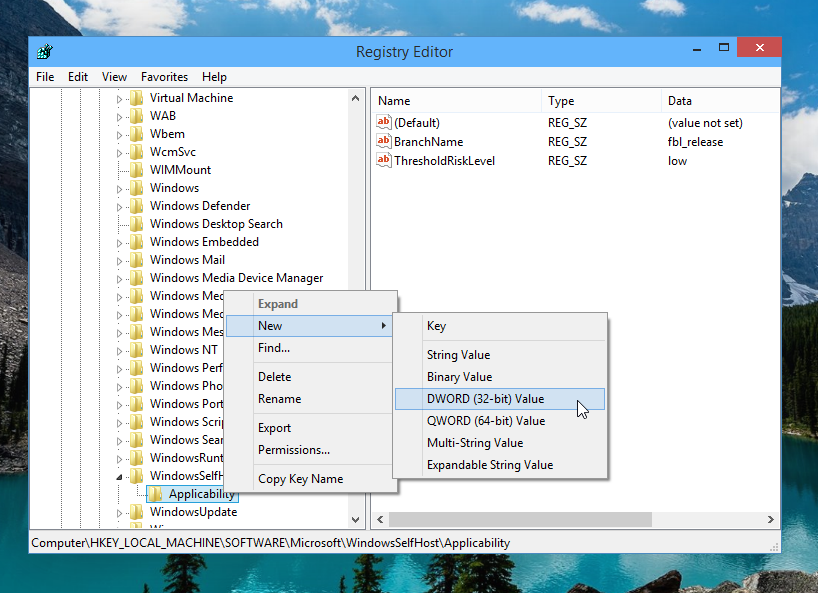Screen dimensions: 818x593
Task: Select Copy Key Name
Action: pos(309,479)
